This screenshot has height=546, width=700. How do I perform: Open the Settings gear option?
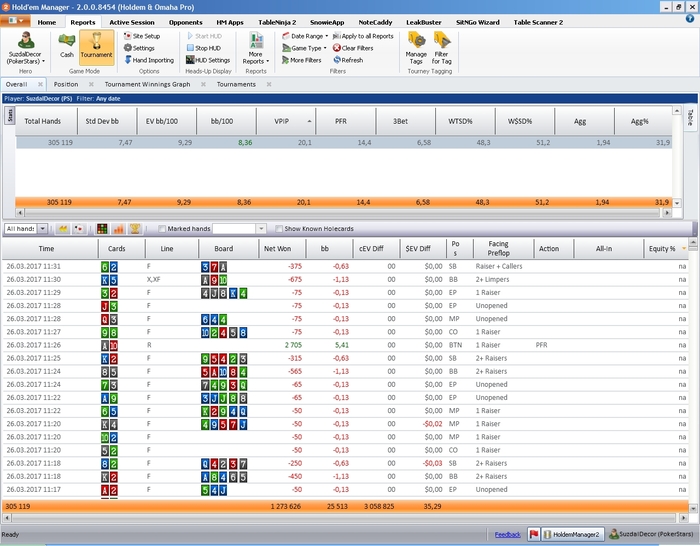point(139,48)
